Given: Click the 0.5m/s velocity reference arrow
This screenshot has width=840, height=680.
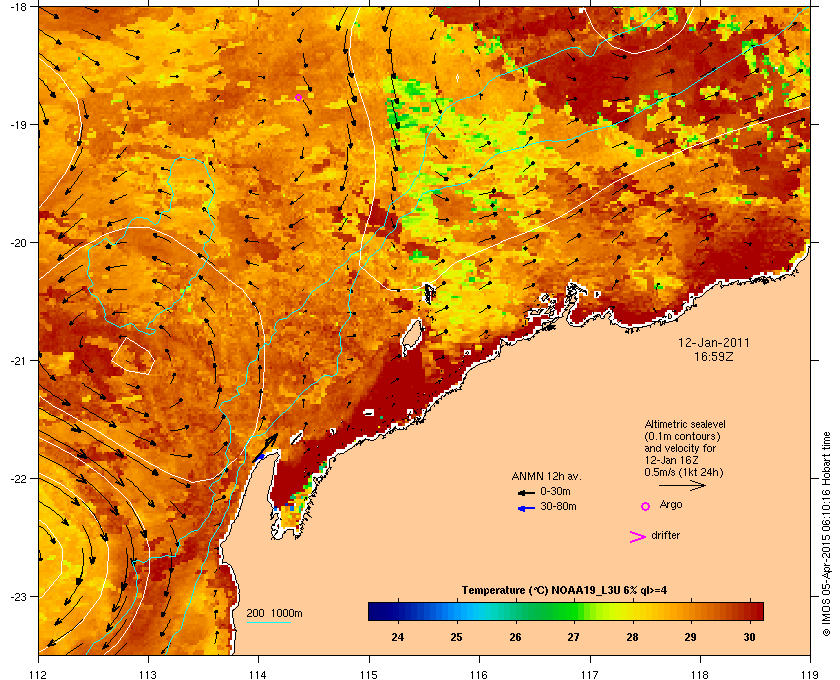Looking at the screenshot, I should [682, 485].
